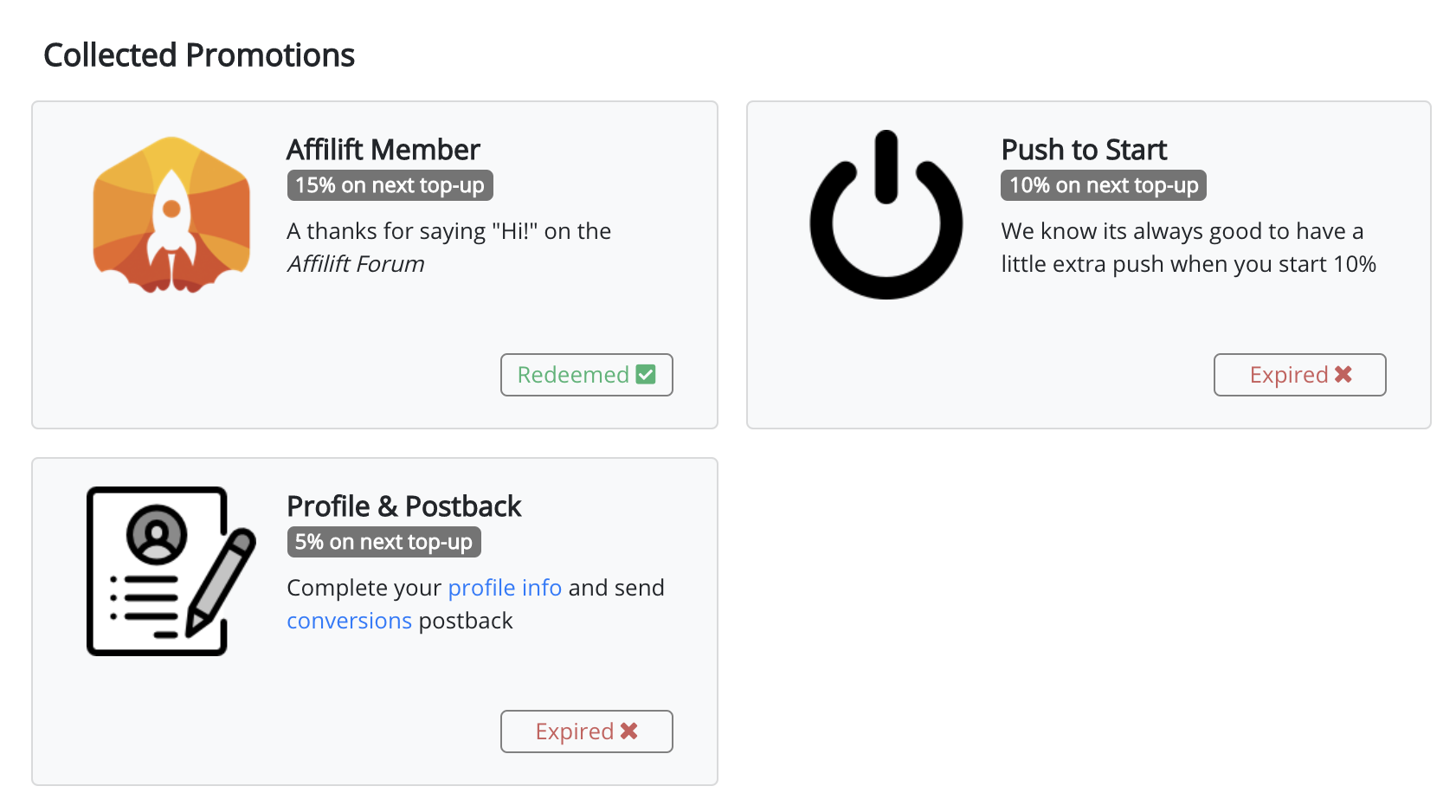1456x812 pixels.
Task: Click the profile document pencil icon
Action: click(x=171, y=571)
